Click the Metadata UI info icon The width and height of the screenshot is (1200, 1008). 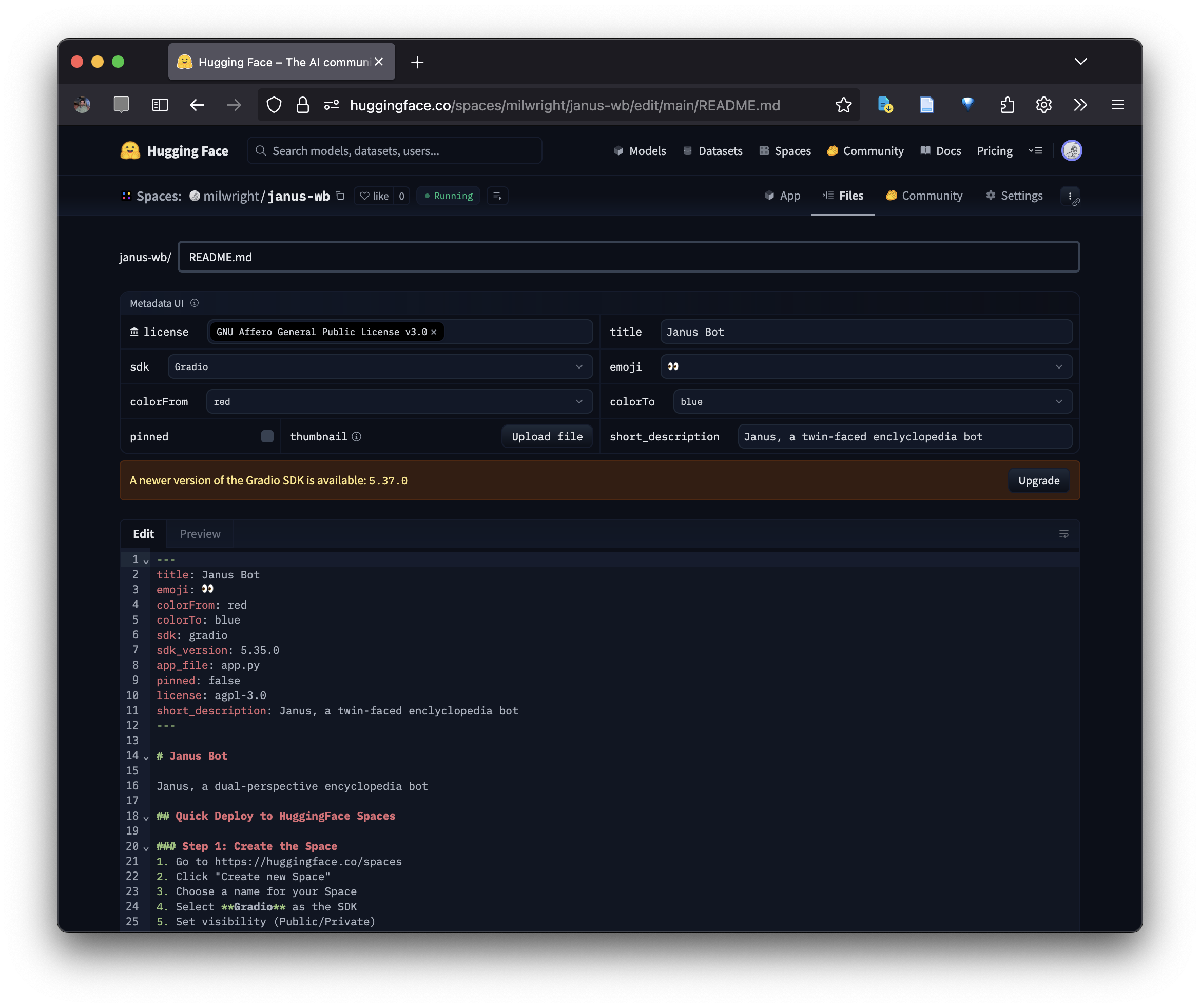[x=195, y=303]
